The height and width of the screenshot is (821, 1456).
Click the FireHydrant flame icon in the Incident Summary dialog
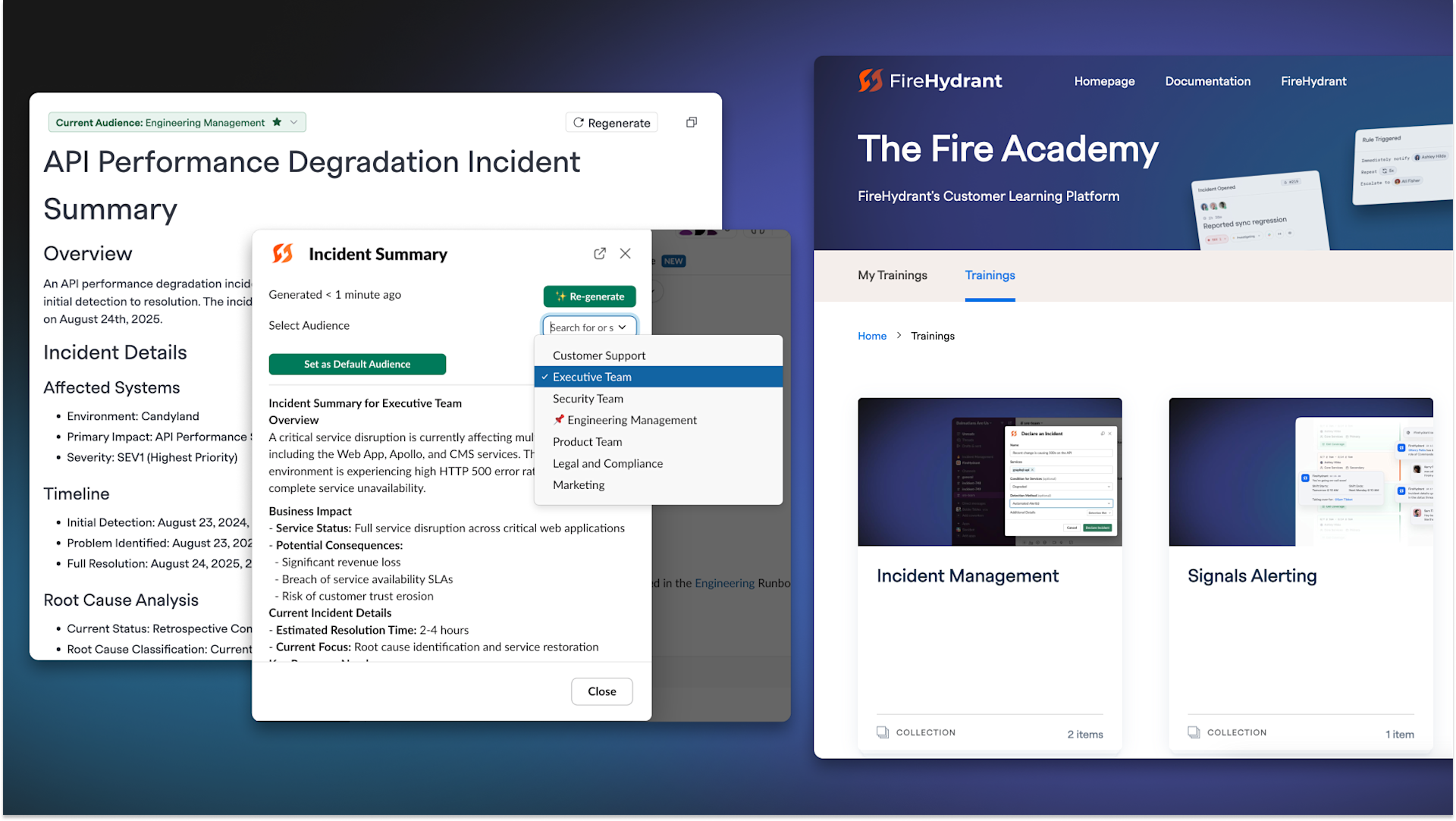pyautogui.click(x=283, y=253)
